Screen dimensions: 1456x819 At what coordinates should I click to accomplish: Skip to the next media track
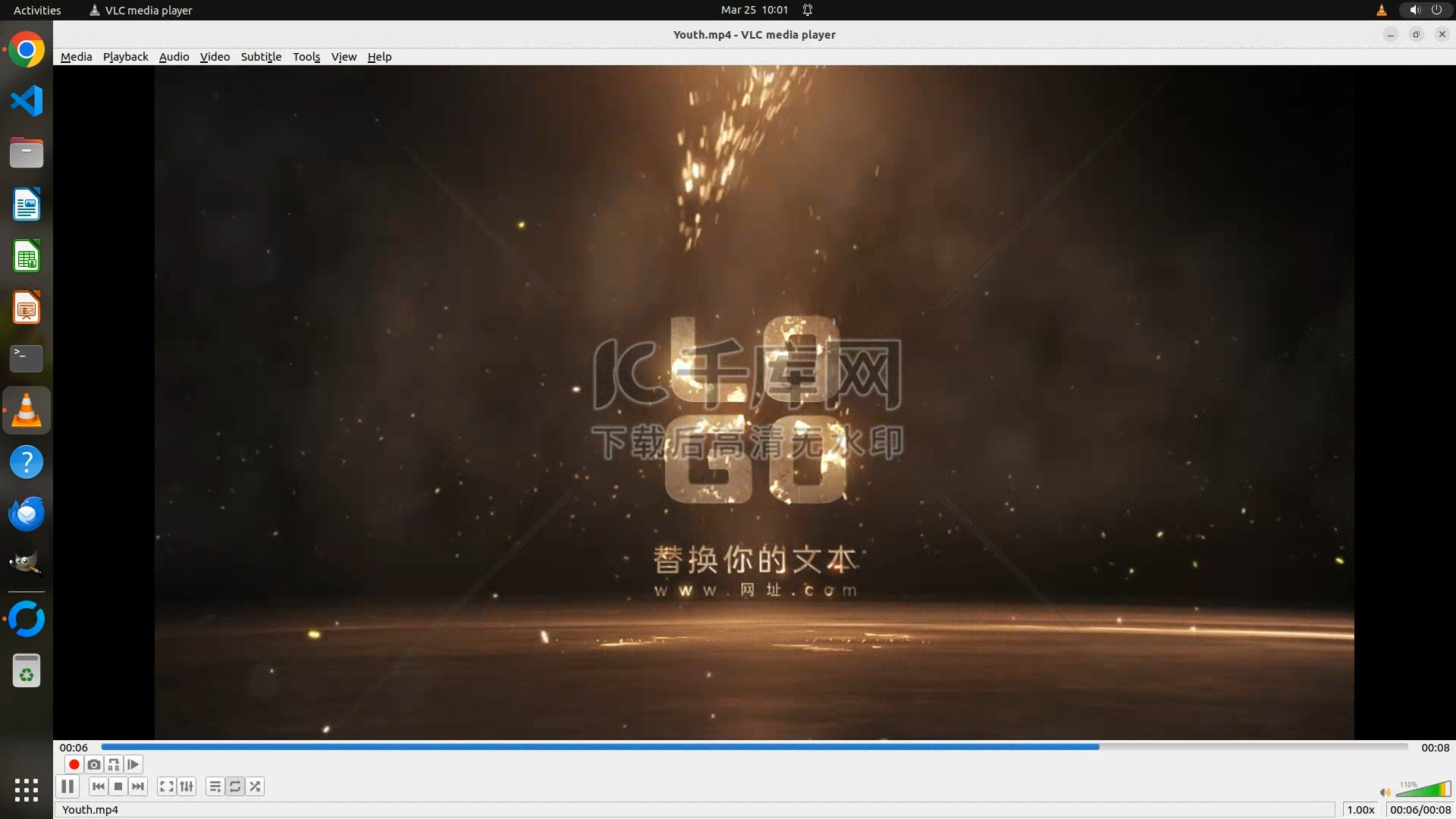[138, 786]
